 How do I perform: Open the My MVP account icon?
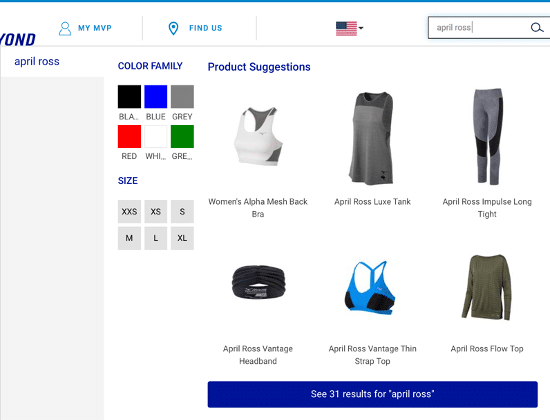pos(65,28)
